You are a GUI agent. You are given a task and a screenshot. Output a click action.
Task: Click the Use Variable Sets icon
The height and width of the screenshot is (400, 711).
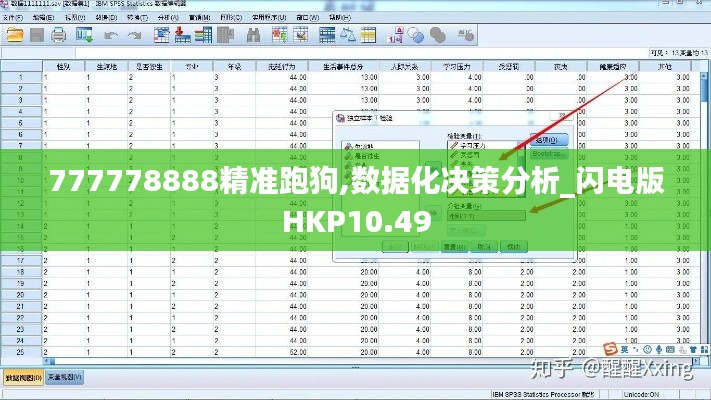click(x=416, y=35)
